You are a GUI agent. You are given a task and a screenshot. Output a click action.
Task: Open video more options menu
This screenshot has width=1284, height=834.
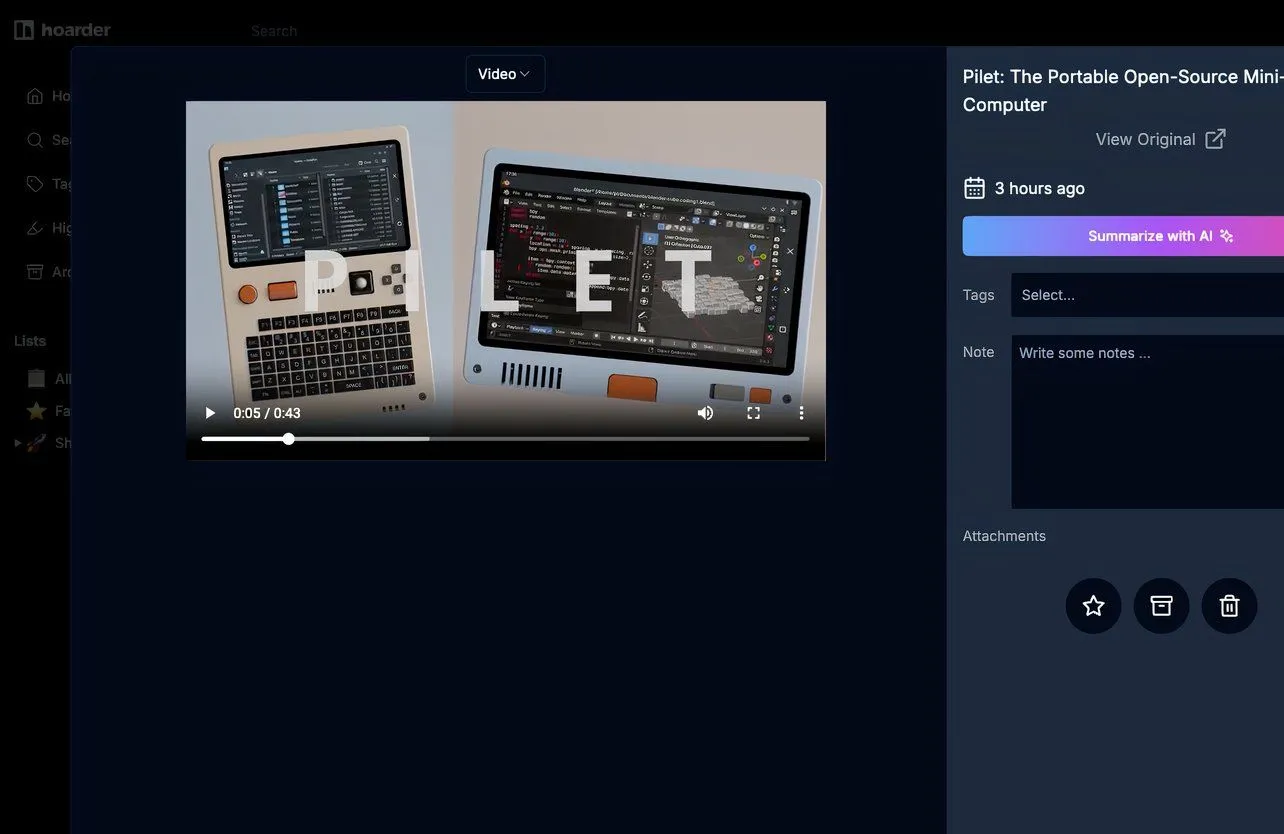(801, 413)
